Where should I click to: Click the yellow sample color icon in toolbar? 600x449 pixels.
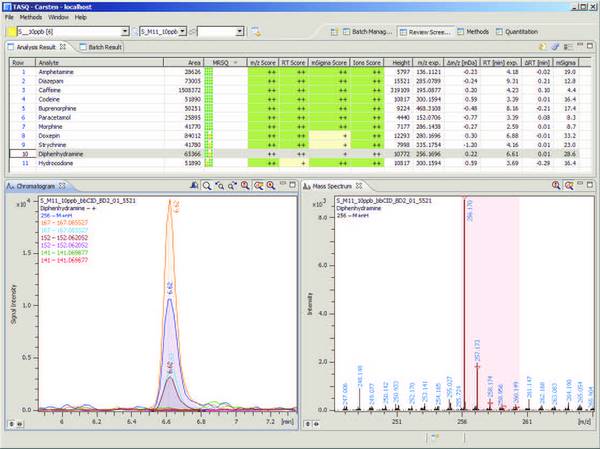[12, 32]
